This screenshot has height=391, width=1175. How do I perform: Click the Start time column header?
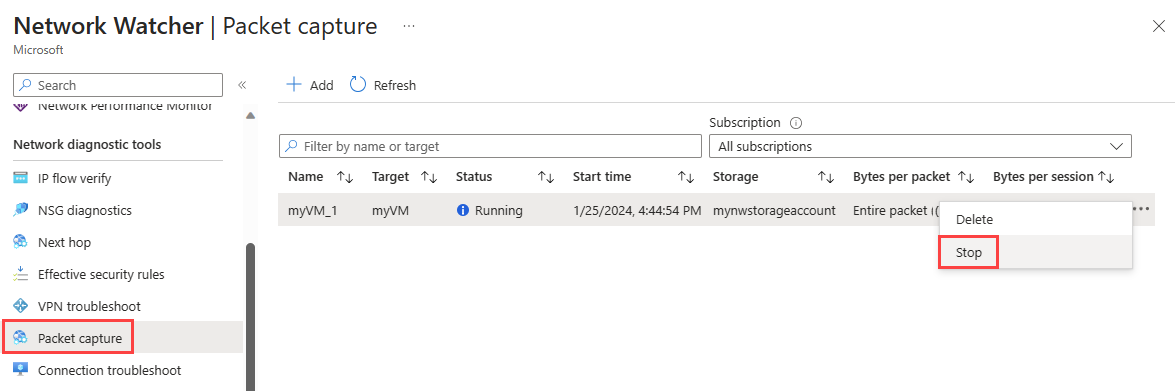coord(602,177)
